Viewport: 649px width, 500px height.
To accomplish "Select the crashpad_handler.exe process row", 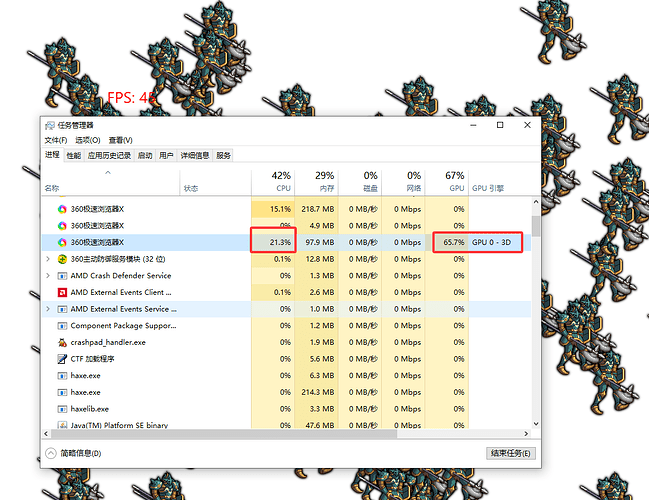I will pos(286,342).
